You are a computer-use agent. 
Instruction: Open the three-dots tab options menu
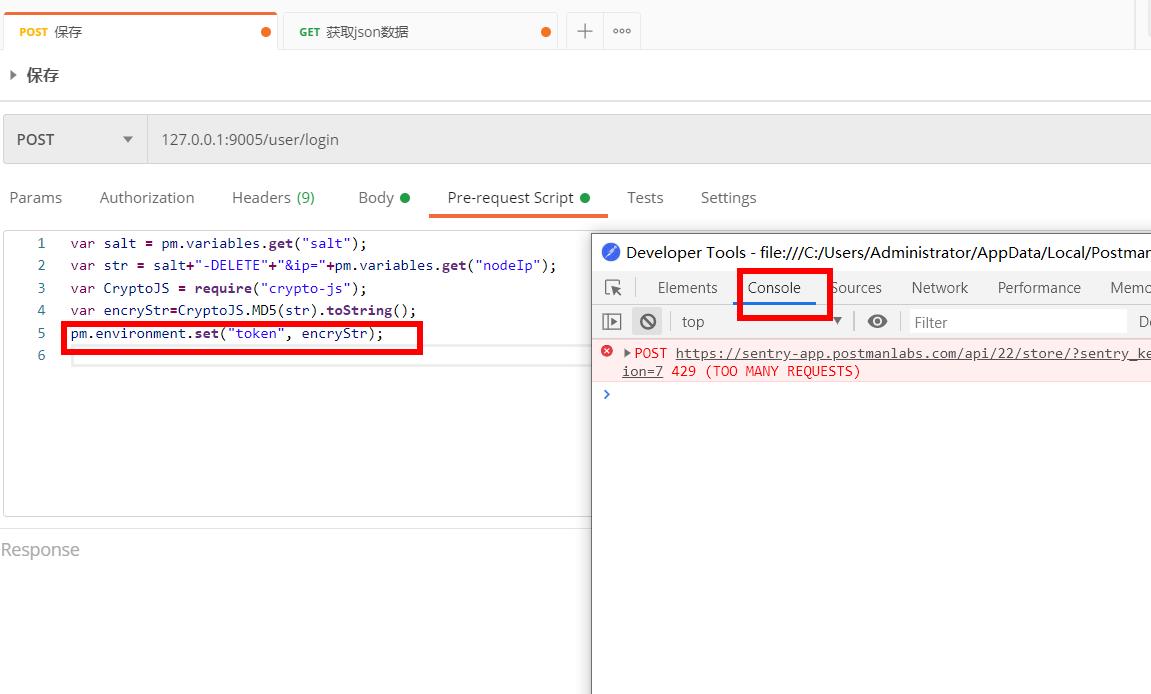point(621,30)
